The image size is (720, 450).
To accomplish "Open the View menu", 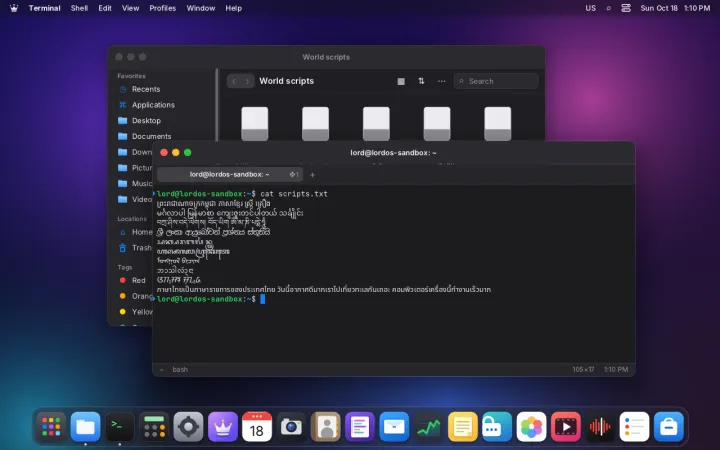I will point(130,8).
